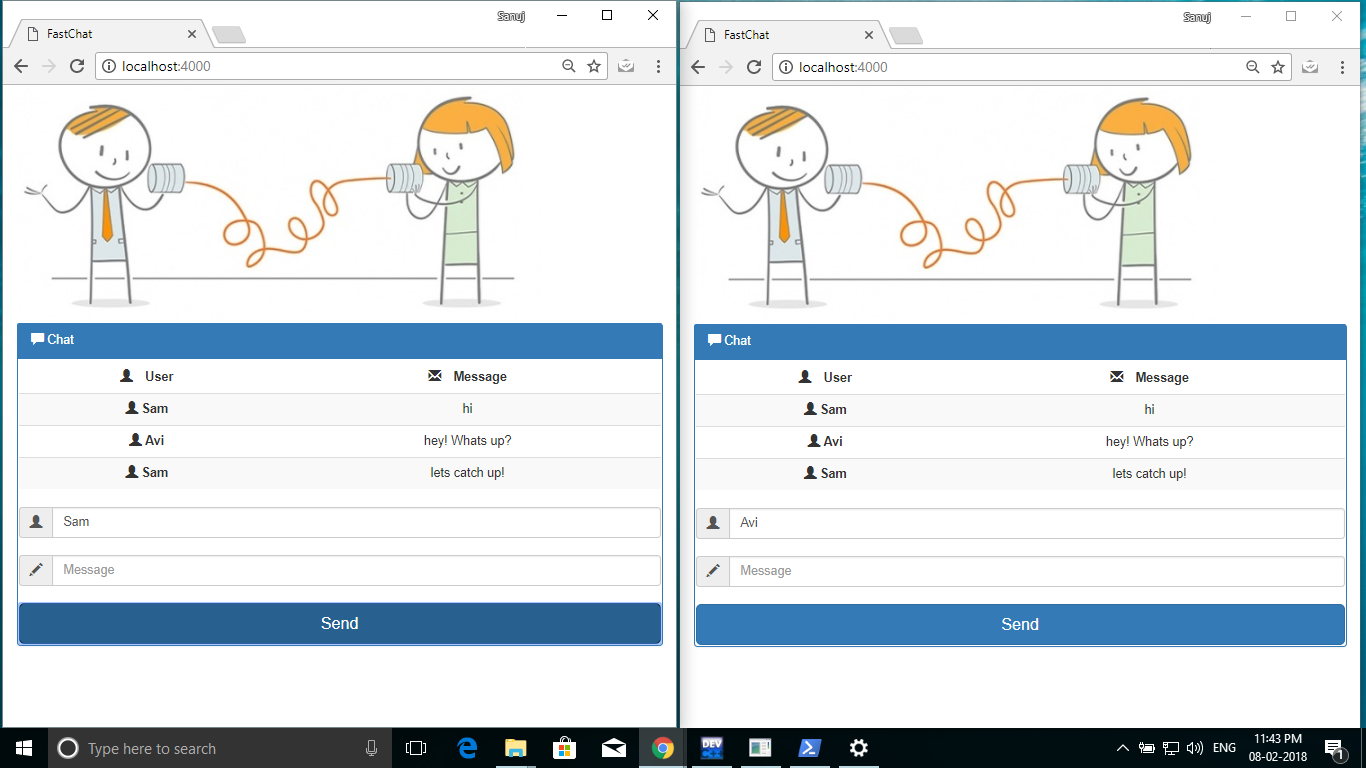Screen dimensions: 1366x768
Task: Click the taskbar search box
Action: point(220,748)
